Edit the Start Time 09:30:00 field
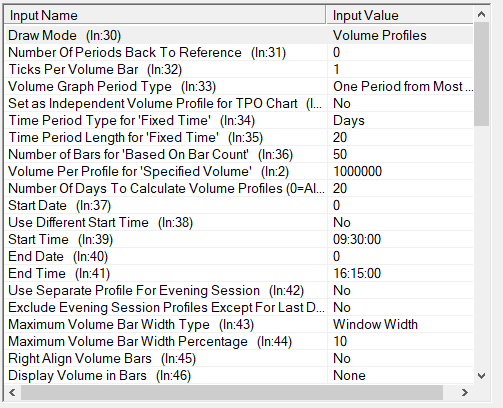The image size is (503, 408). (x=400, y=239)
